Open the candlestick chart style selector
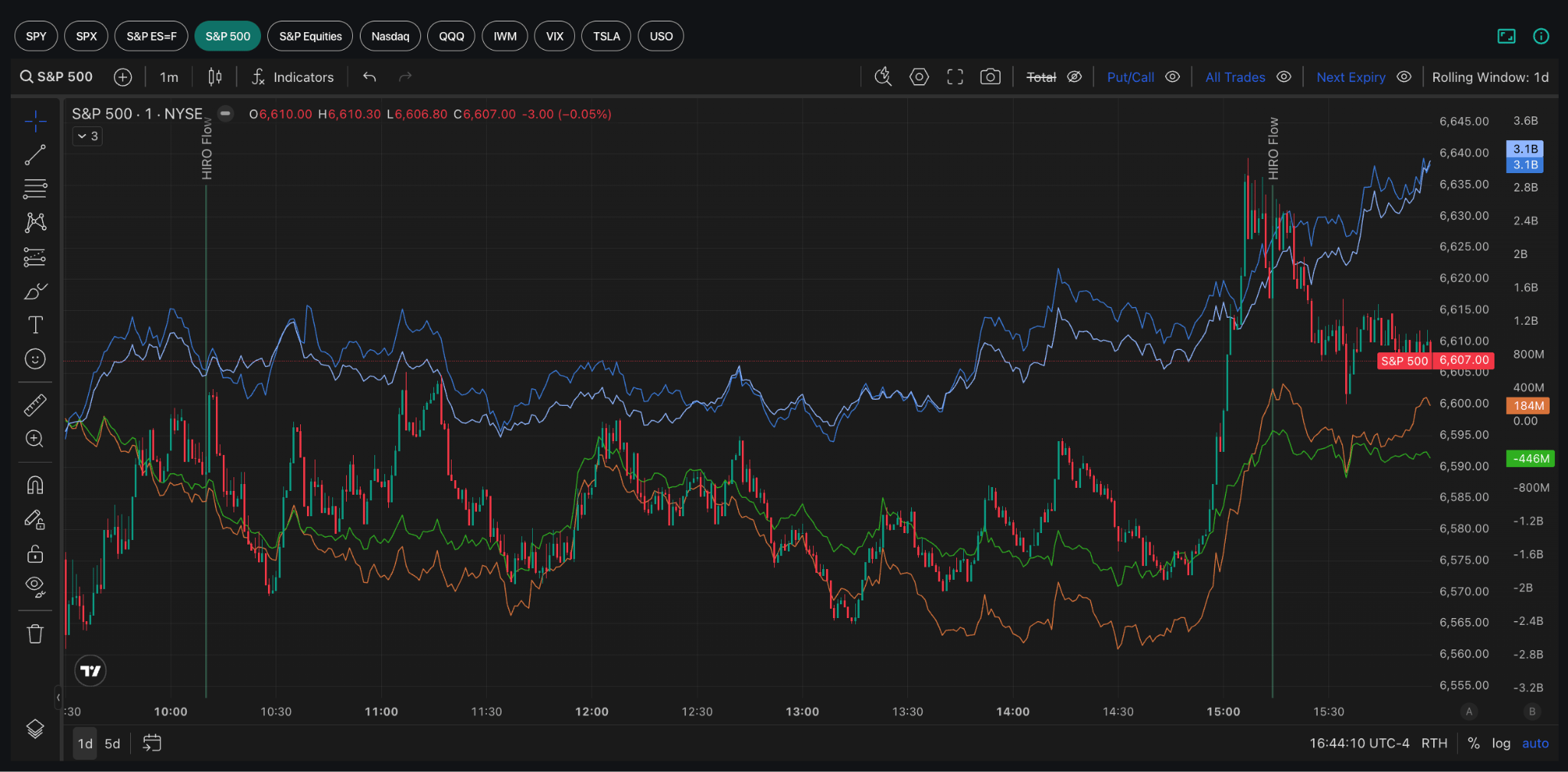Image resolution: width=1568 pixels, height=772 pixels. click(x=215, y=77)
